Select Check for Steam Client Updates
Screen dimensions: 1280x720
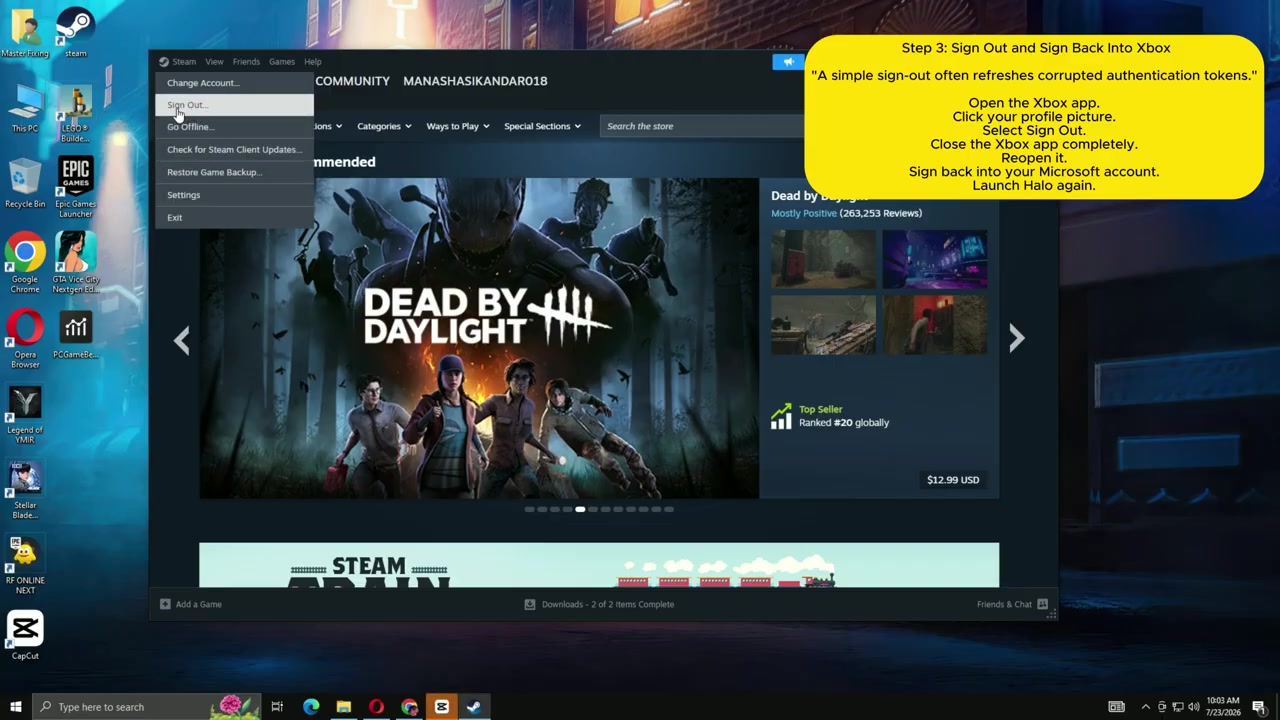pyautogui.click(x=234, y=150)
